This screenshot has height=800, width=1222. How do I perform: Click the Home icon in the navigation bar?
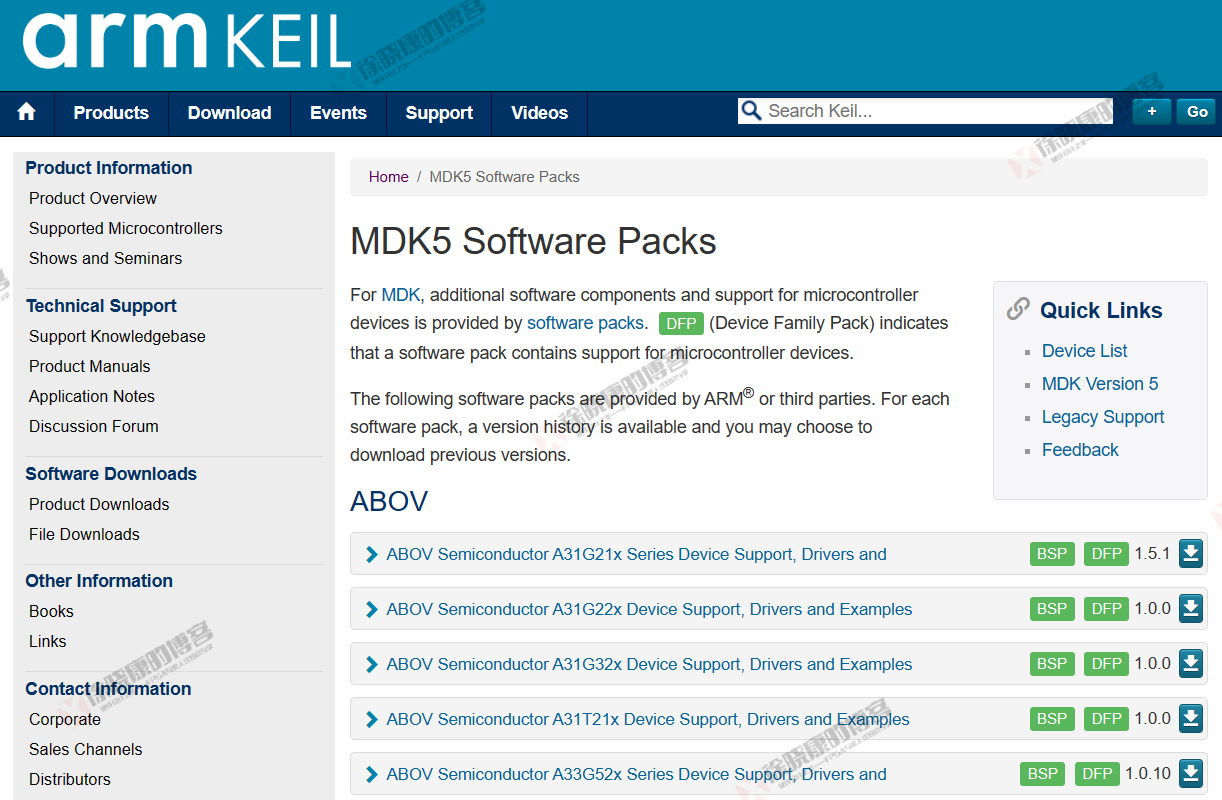tap(26, 113)
